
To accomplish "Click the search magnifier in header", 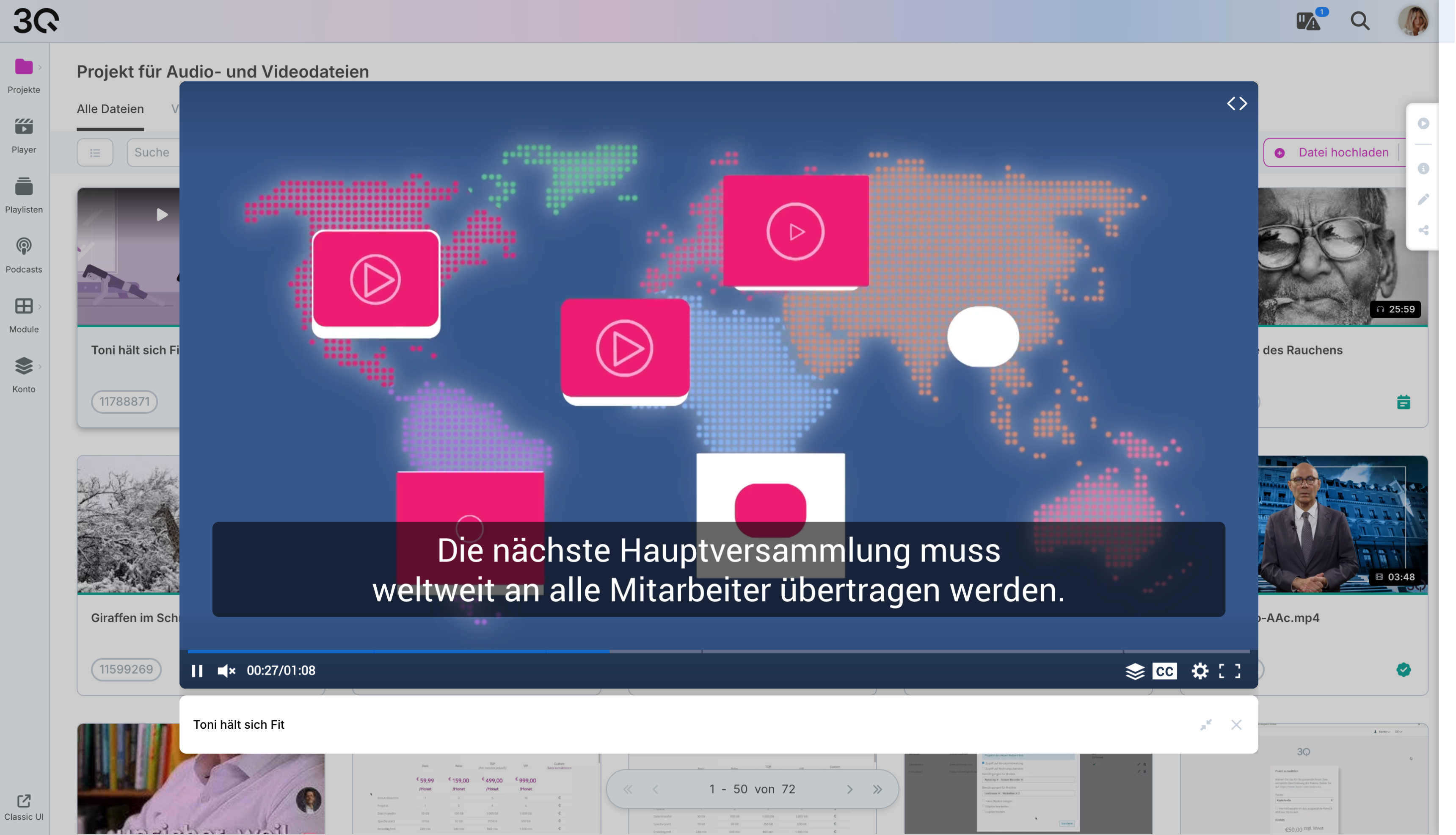I will [x=1359, y=21].
